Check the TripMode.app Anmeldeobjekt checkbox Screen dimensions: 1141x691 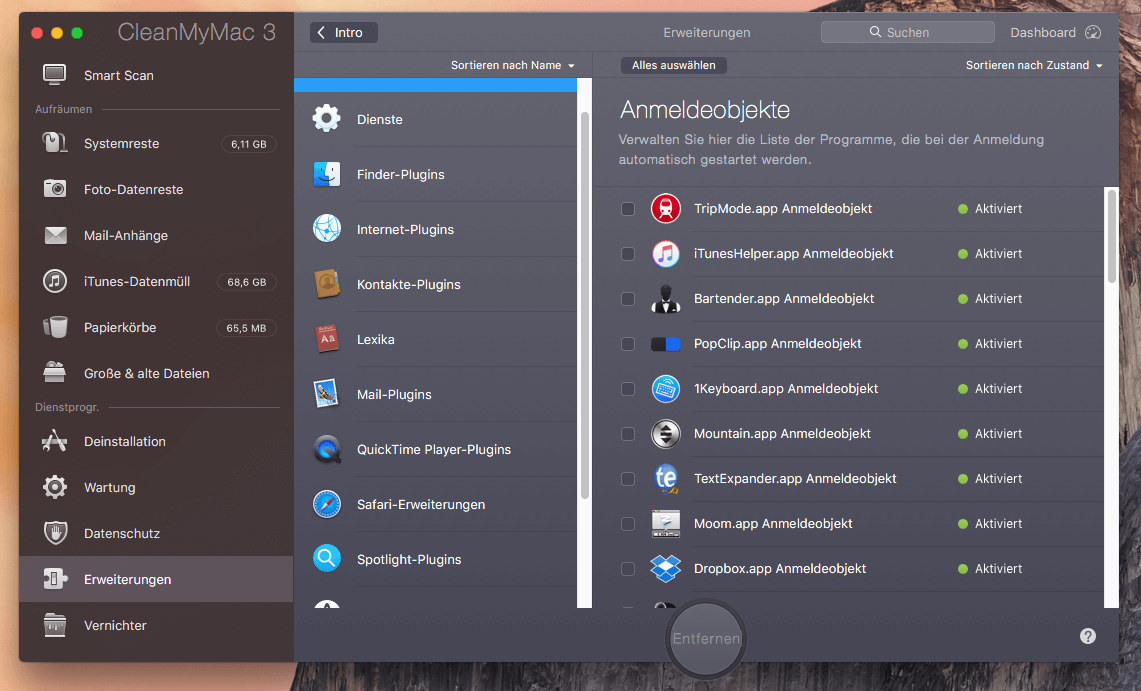(x=627, y=209)
